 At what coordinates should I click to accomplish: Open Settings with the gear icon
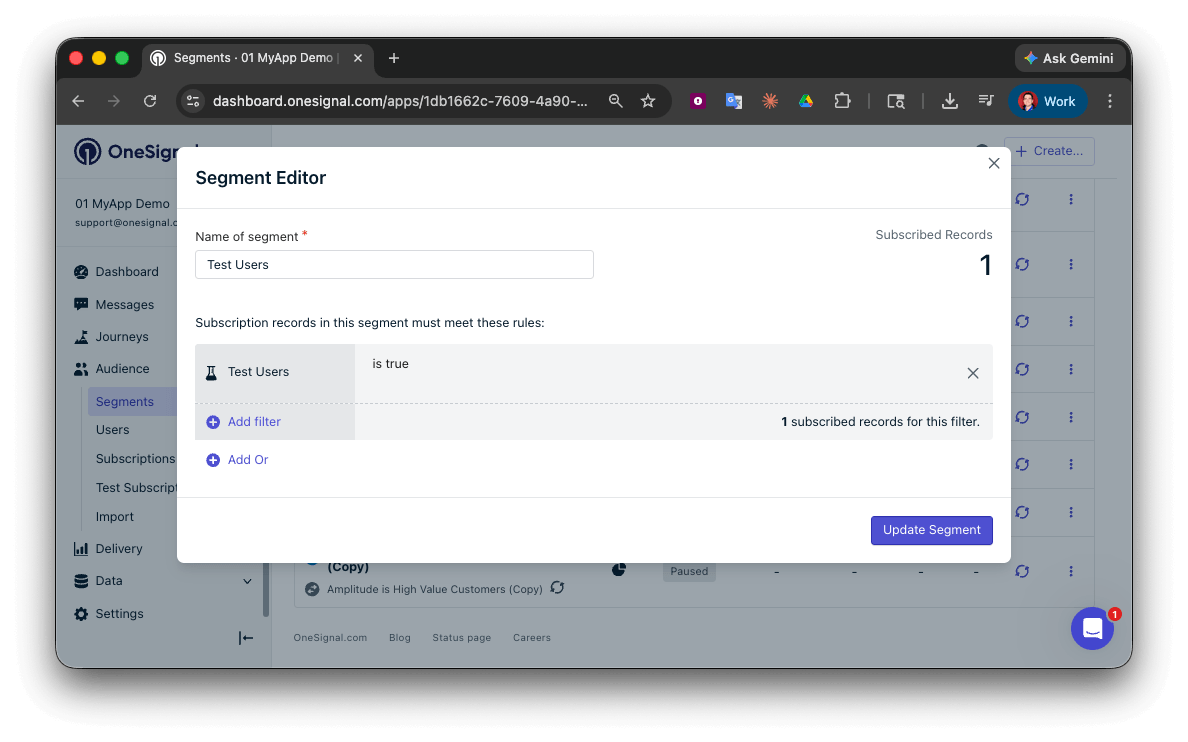pyautogui.click(x=81, y=613)
